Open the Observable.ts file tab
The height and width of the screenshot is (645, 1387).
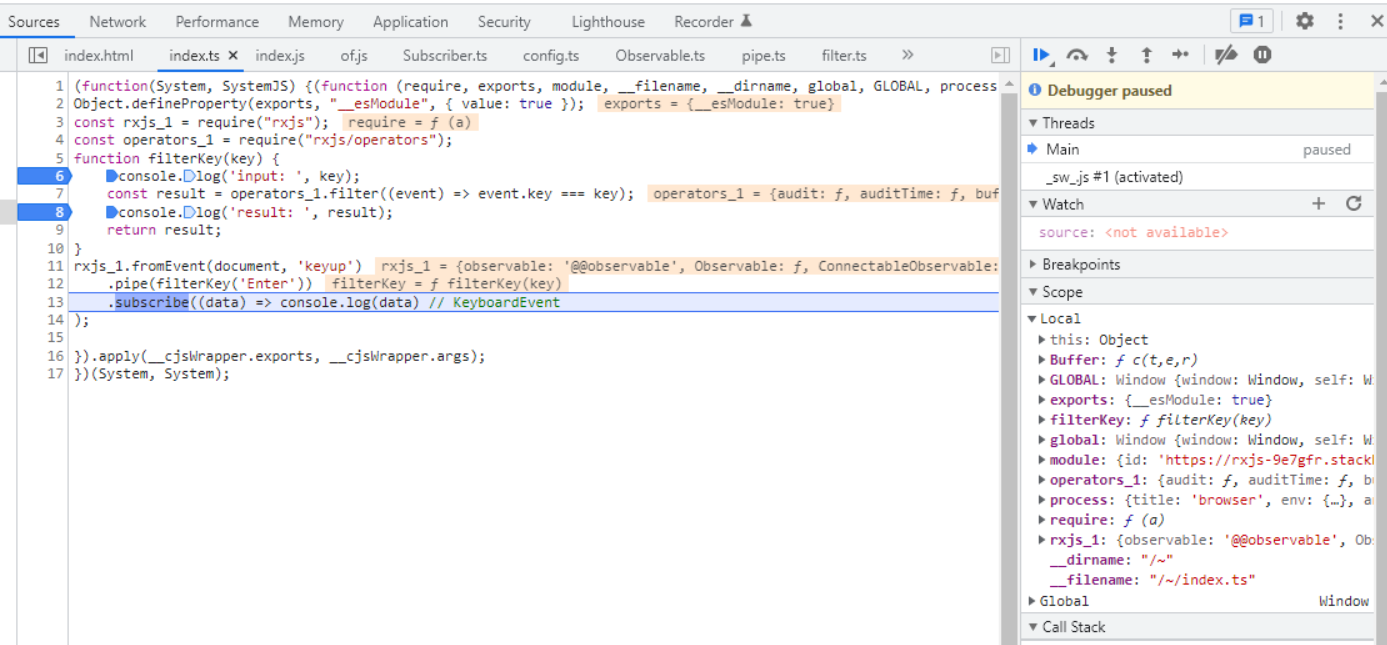(x=660, y=55)
